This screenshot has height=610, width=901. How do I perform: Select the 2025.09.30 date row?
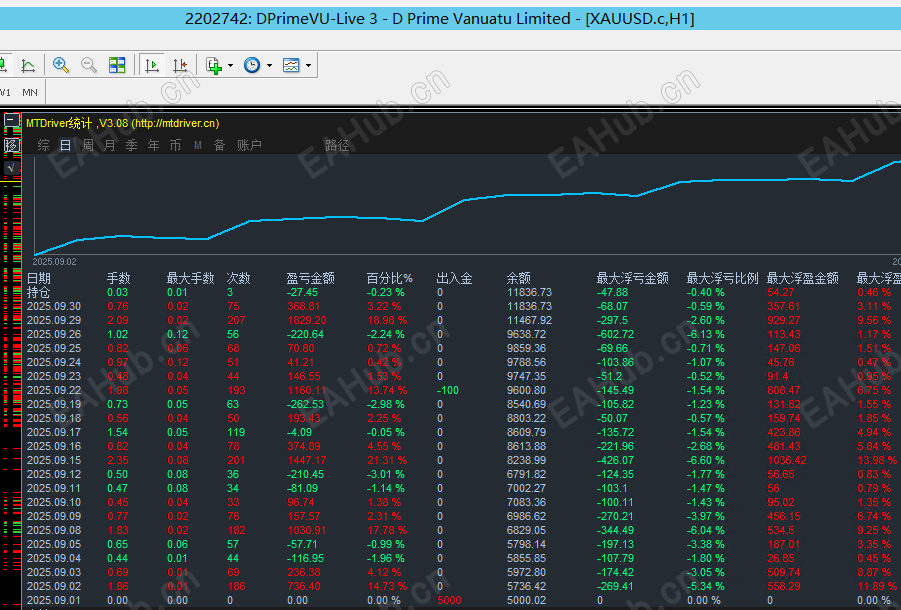54,307
